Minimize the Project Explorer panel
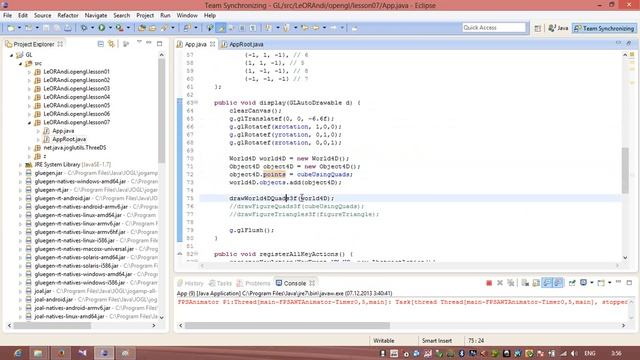The image size is (640, 360). coord(149,43)
